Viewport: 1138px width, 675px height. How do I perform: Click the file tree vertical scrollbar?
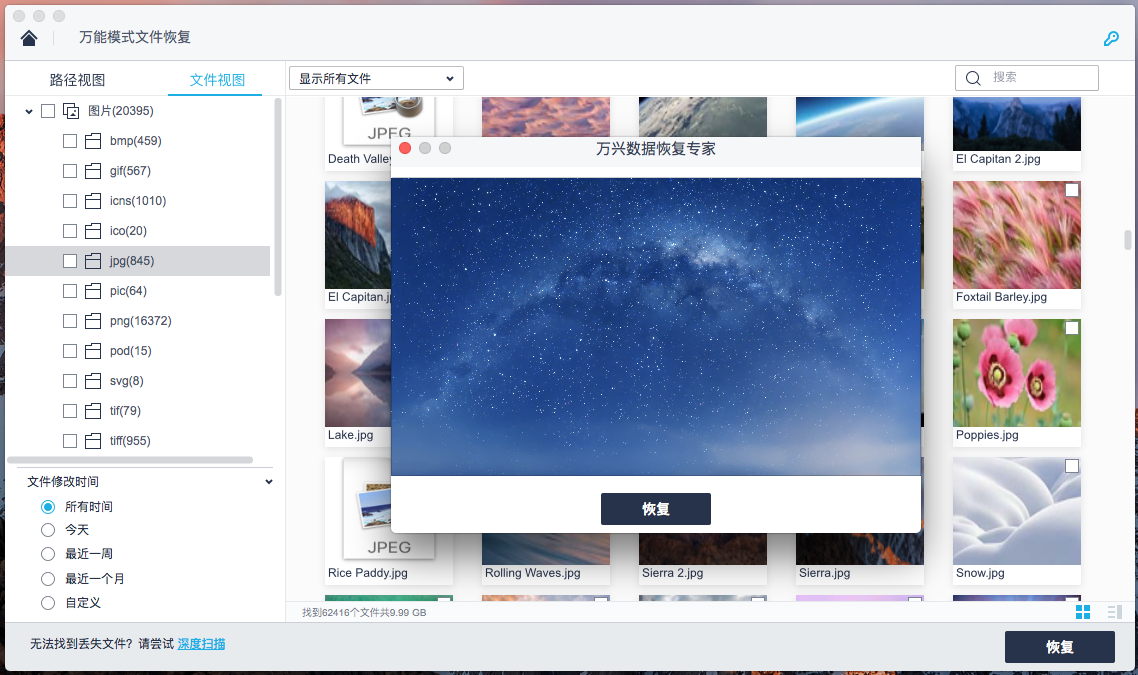(277, 197)
